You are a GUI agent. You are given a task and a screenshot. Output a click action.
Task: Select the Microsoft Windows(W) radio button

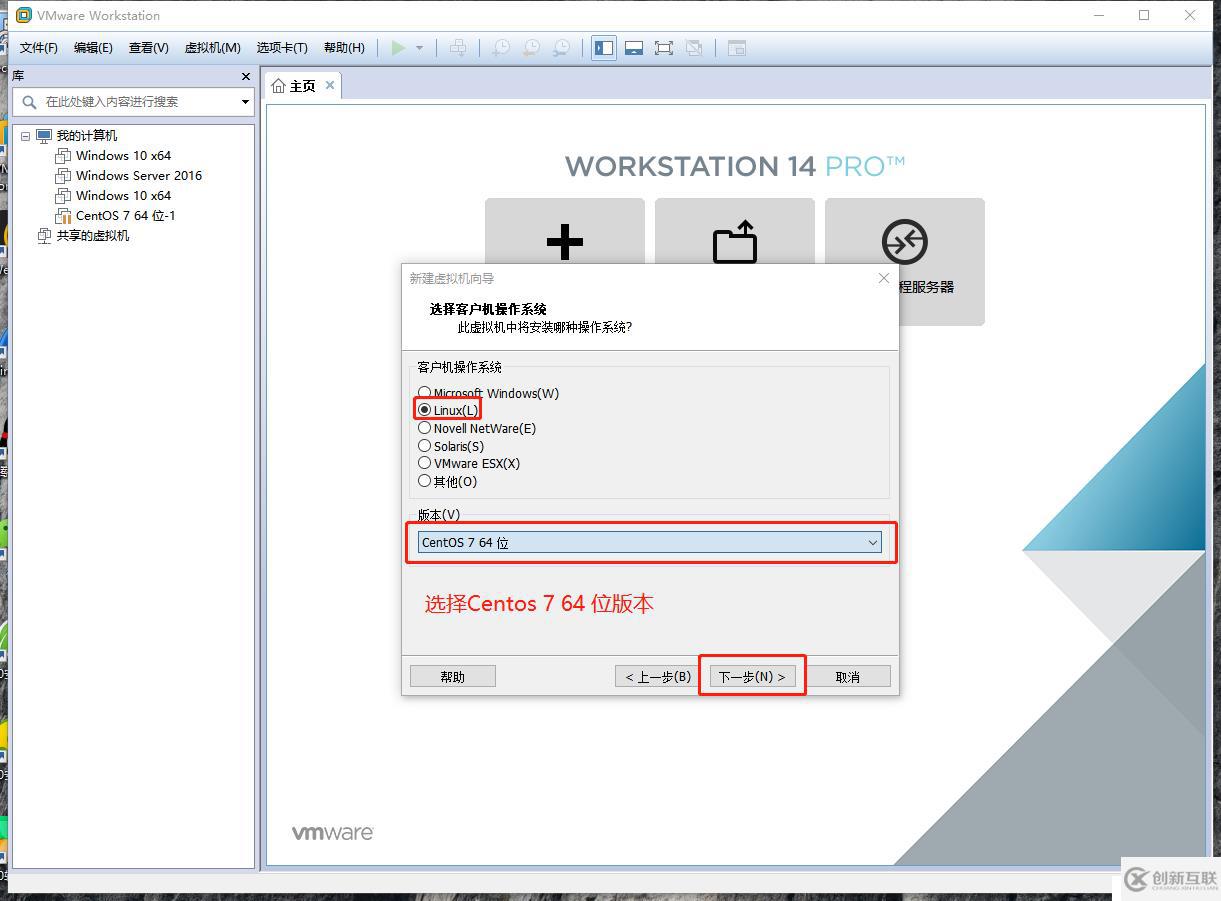[425, 393]
